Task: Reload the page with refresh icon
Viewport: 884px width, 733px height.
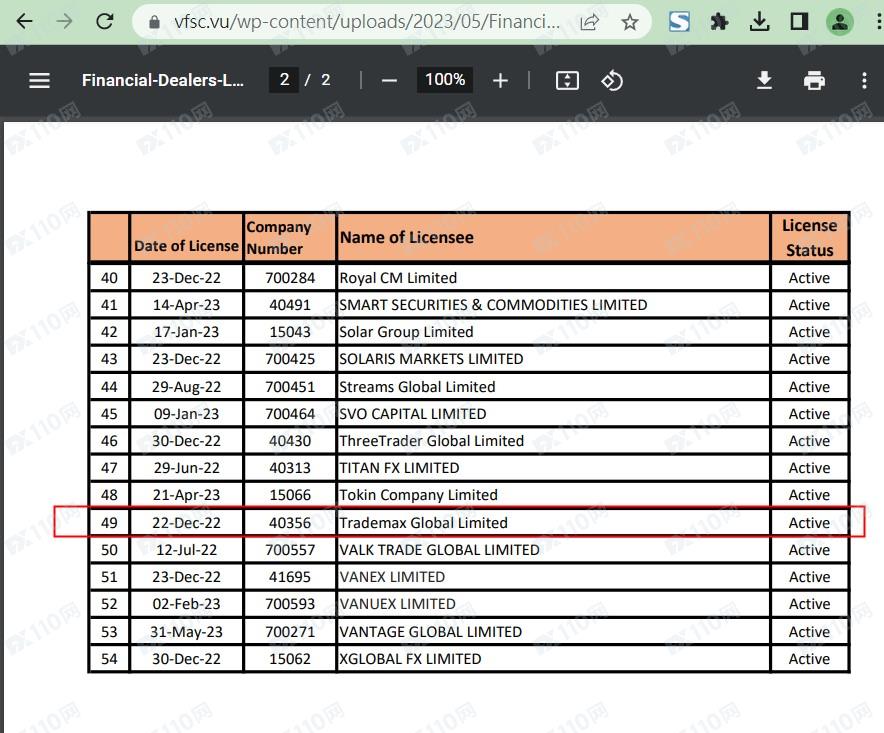Action: click(104, 21)
